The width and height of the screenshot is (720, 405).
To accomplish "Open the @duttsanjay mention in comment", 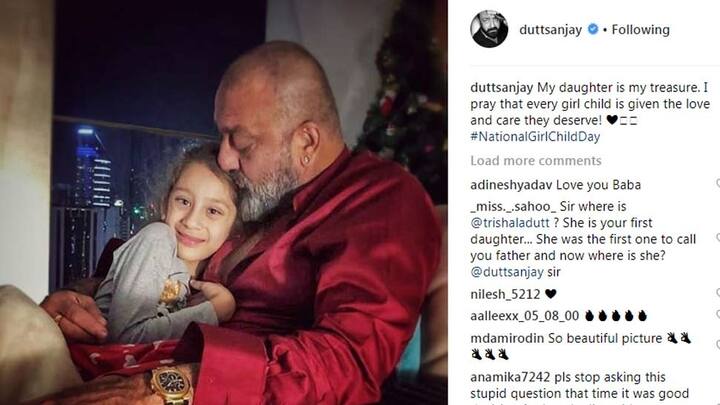I will tap(507, 272).
